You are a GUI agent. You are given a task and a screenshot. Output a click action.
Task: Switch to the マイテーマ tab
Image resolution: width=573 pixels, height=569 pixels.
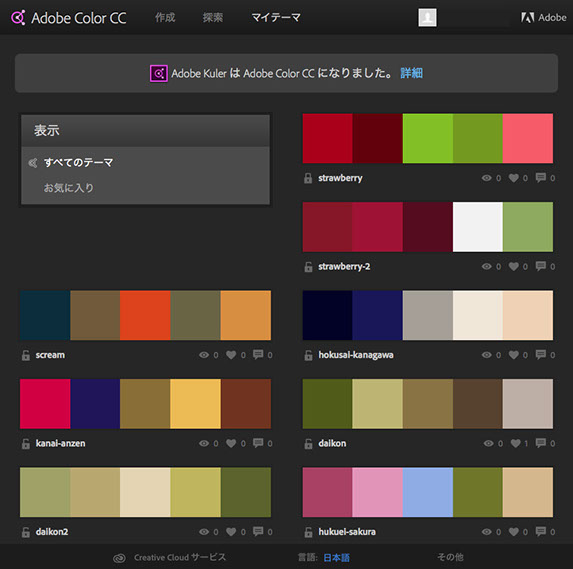pos(276,18)
